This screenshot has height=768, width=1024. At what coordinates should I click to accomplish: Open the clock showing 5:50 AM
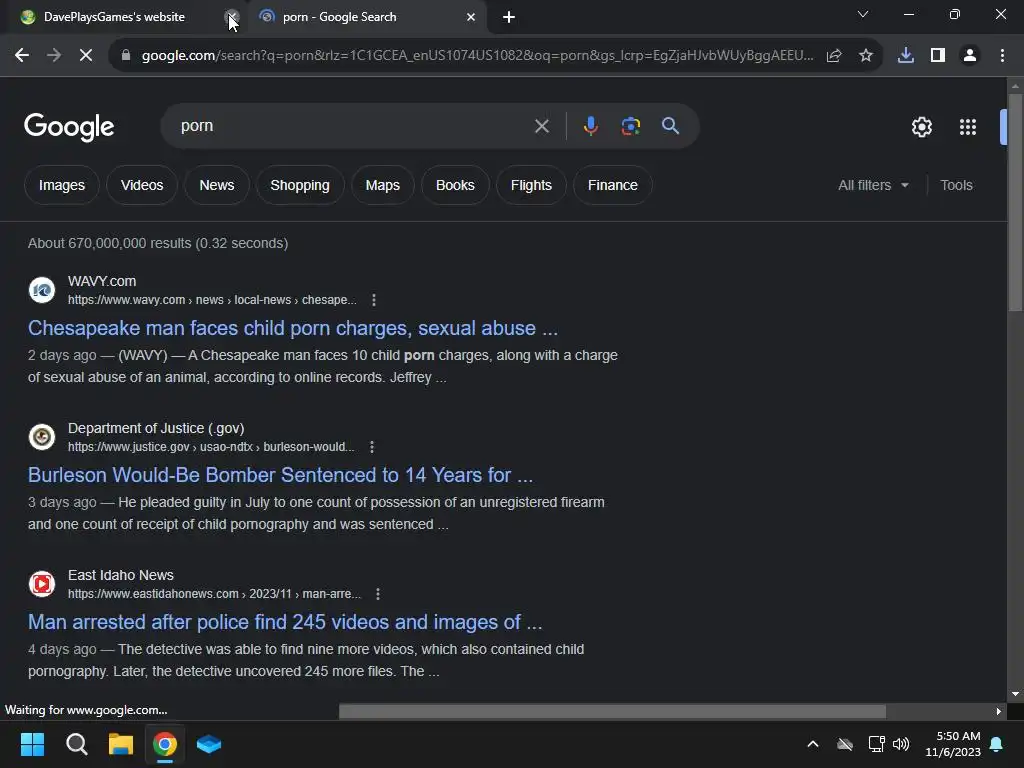click(953, 744)
